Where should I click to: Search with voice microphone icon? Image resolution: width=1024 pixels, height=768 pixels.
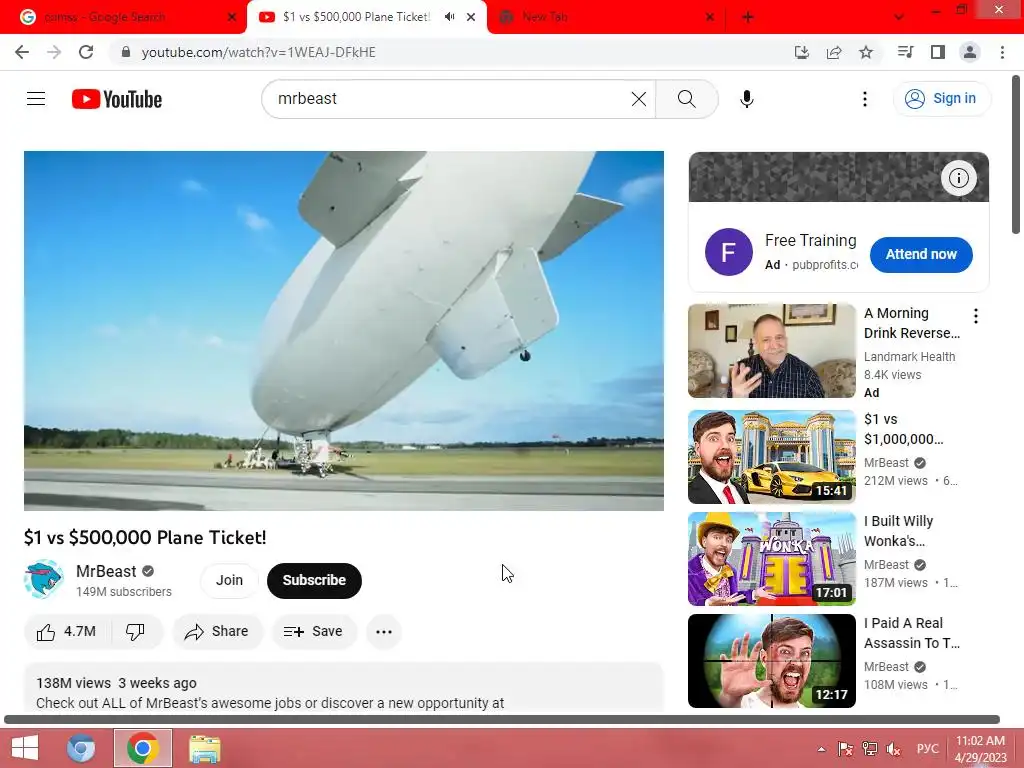point(746,99)
